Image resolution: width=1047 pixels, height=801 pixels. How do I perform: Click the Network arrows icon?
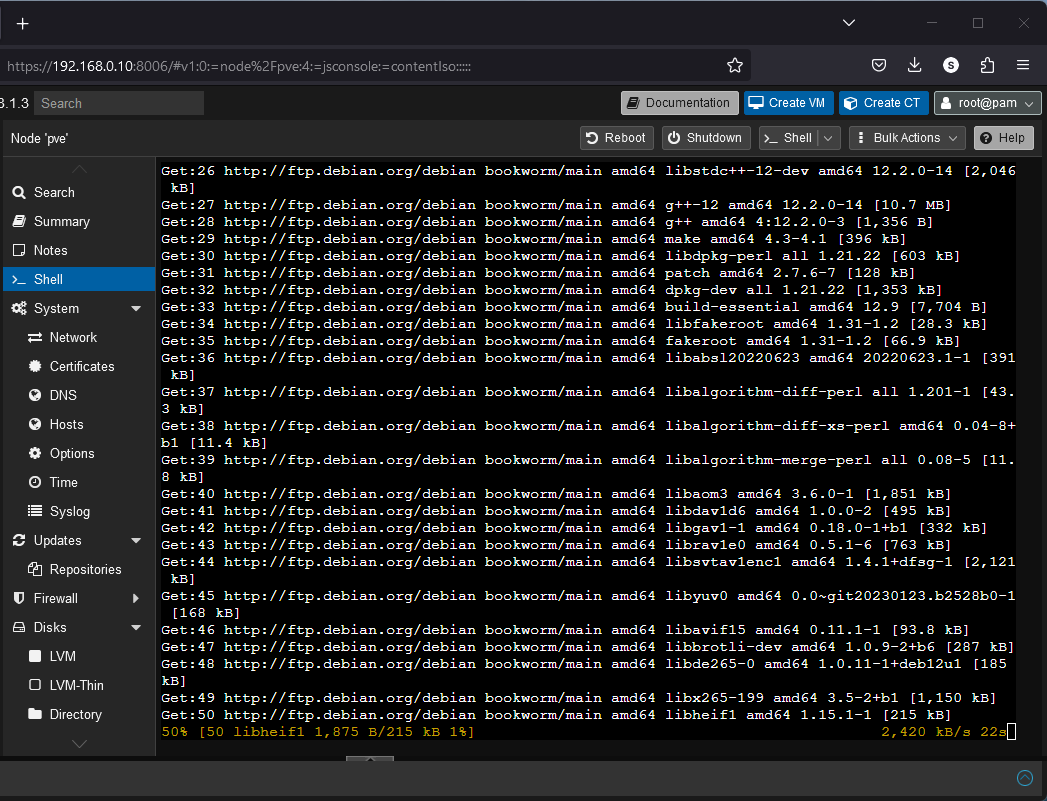(x=35, y=338)
